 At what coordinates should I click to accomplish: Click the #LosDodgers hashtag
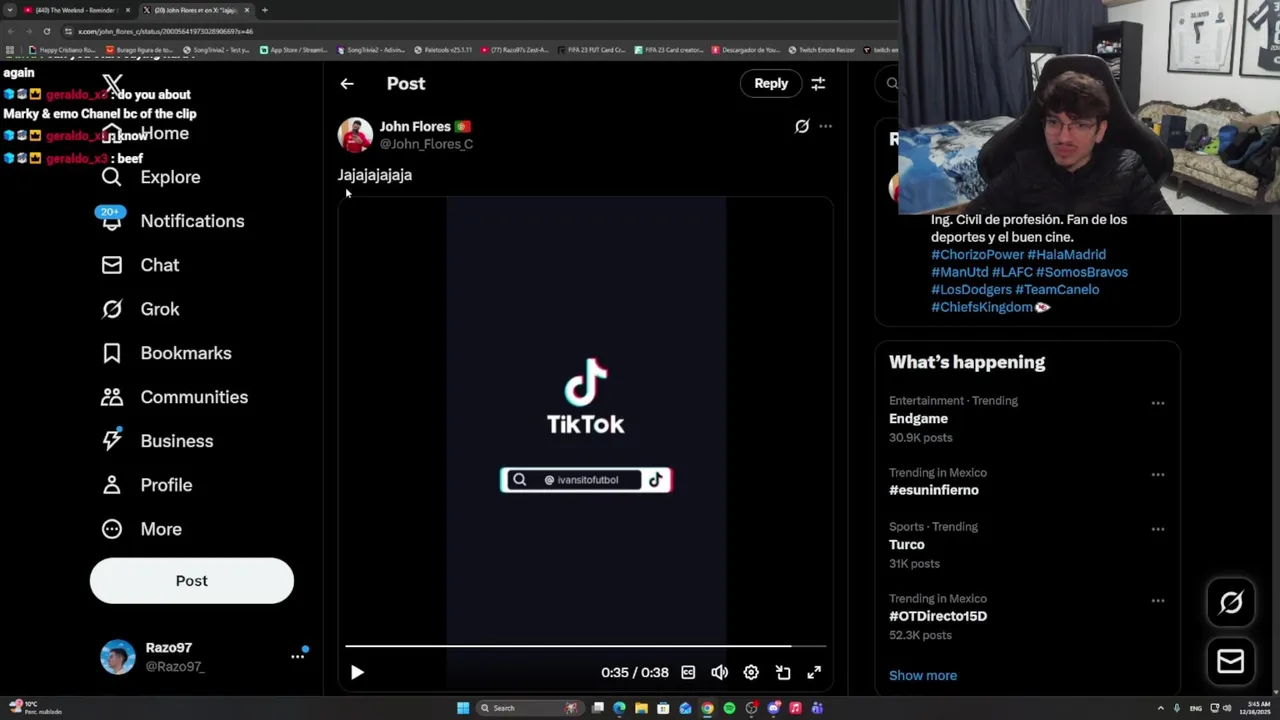(x=971, y=290)
